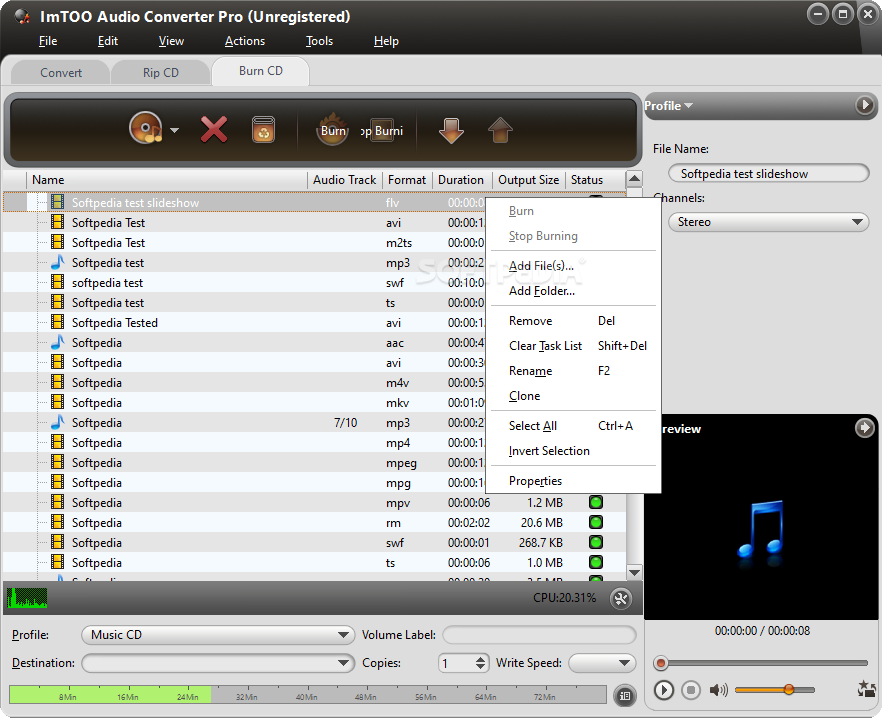Choose Select All in context menu
This screenshot has height=718, width=882.
point(573,426)
